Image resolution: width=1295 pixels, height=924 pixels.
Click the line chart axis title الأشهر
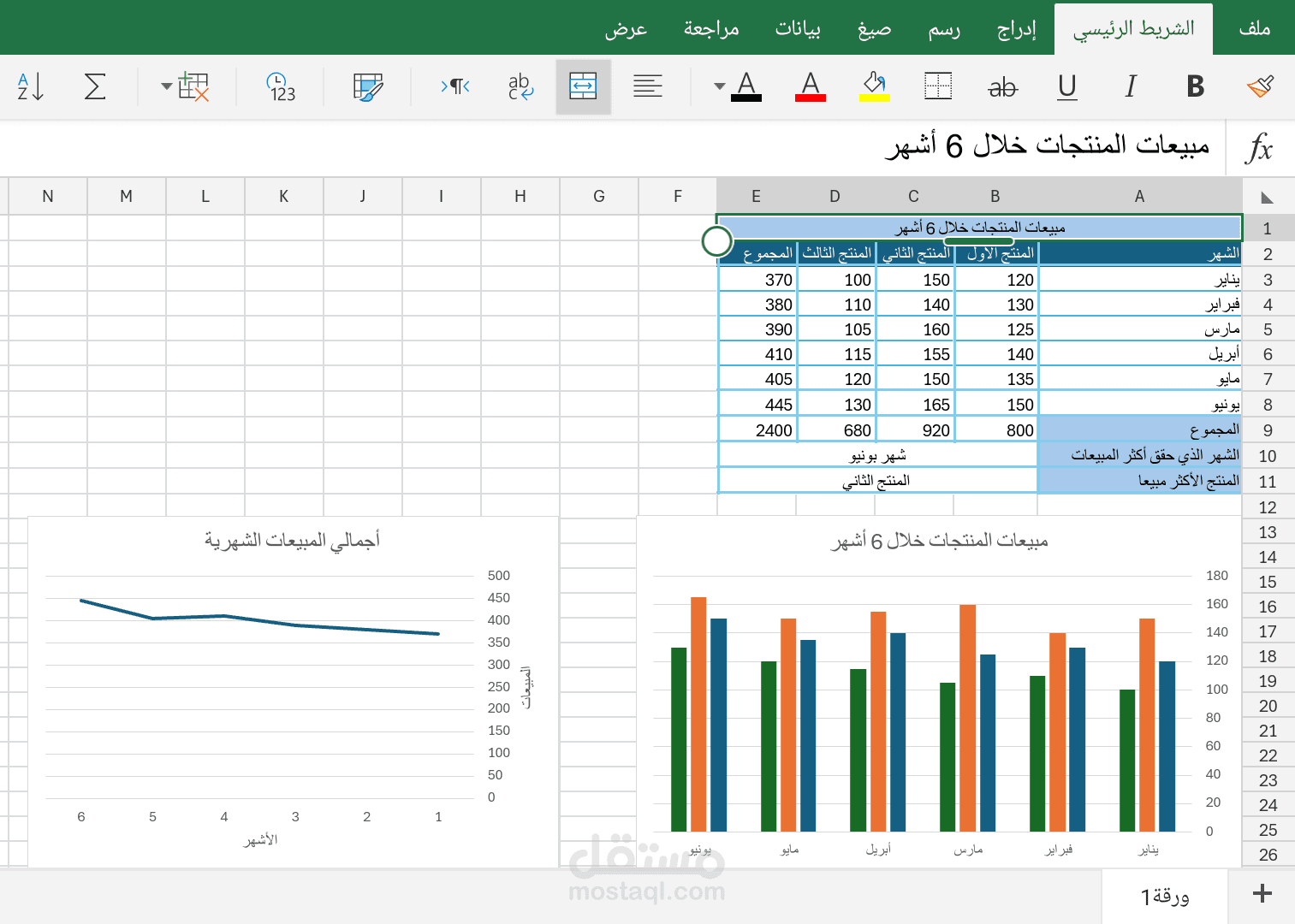click(x=260, y=840)
